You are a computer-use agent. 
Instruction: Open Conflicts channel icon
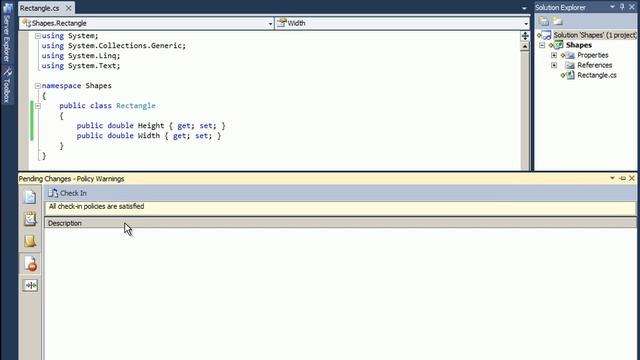pos(30,285)
